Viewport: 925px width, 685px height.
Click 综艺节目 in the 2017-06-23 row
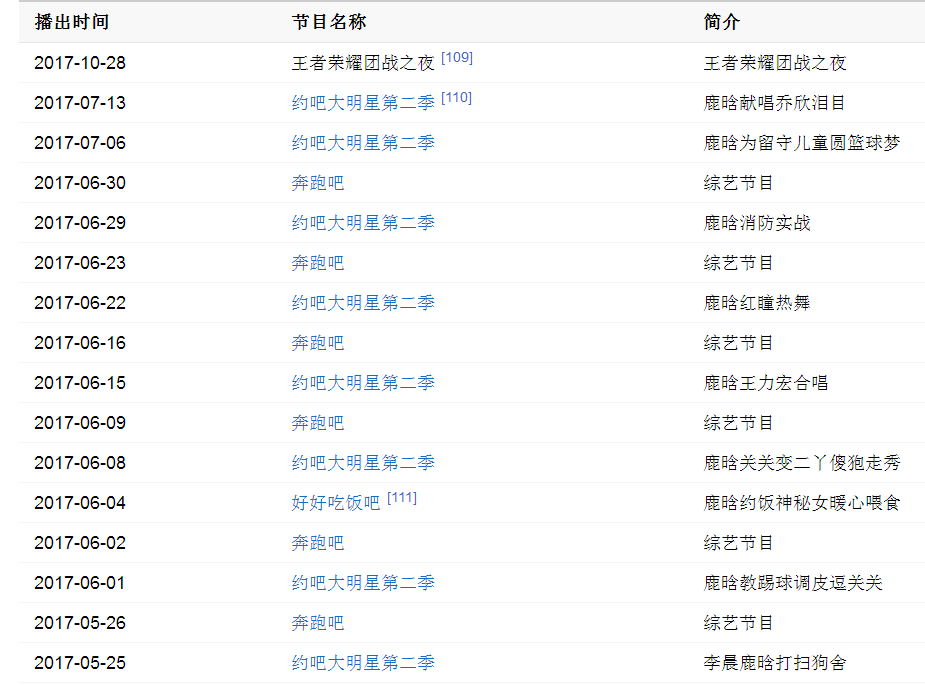tap(739, 263)
